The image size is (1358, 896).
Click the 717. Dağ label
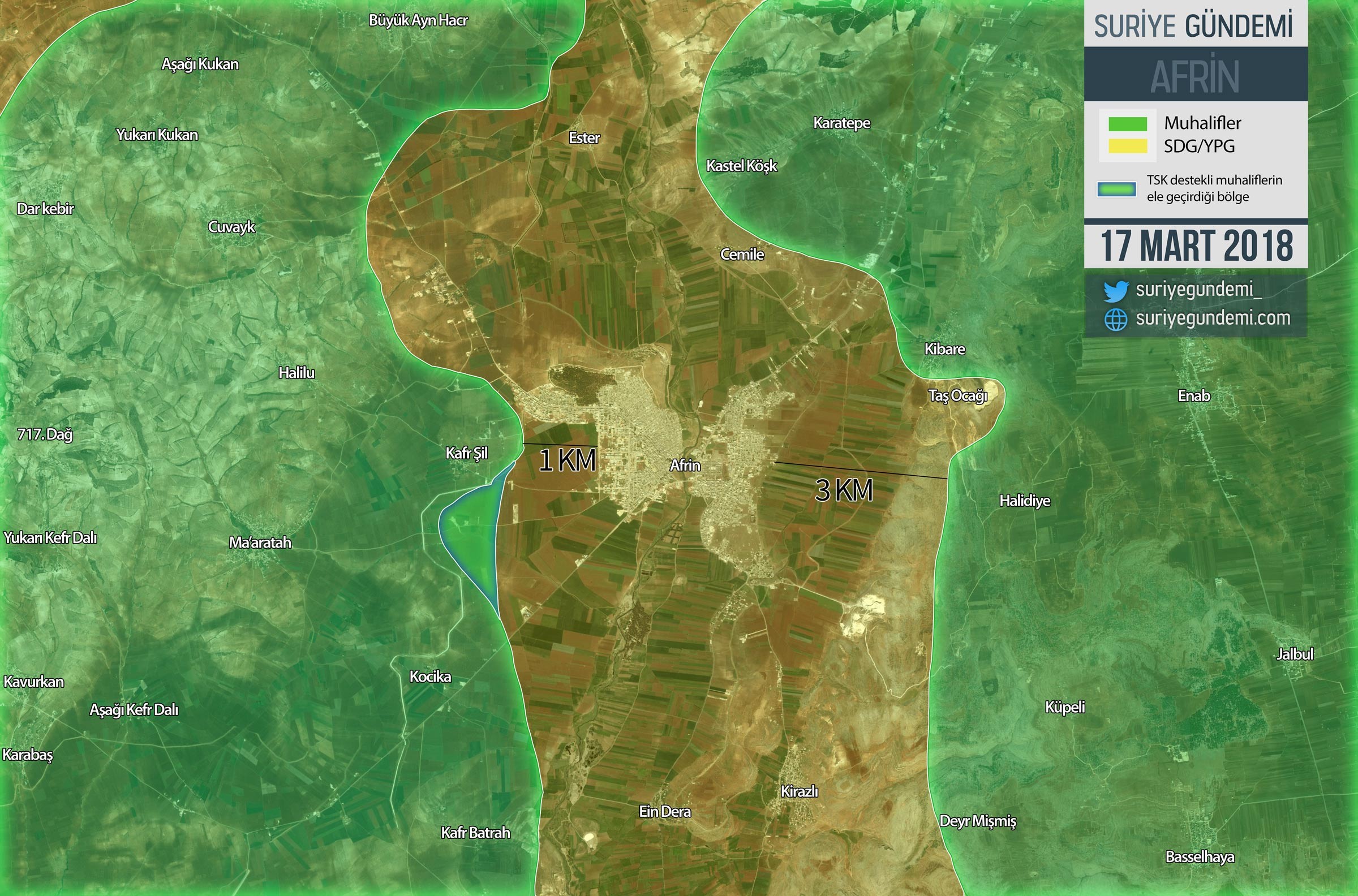(x=45, y=435)
